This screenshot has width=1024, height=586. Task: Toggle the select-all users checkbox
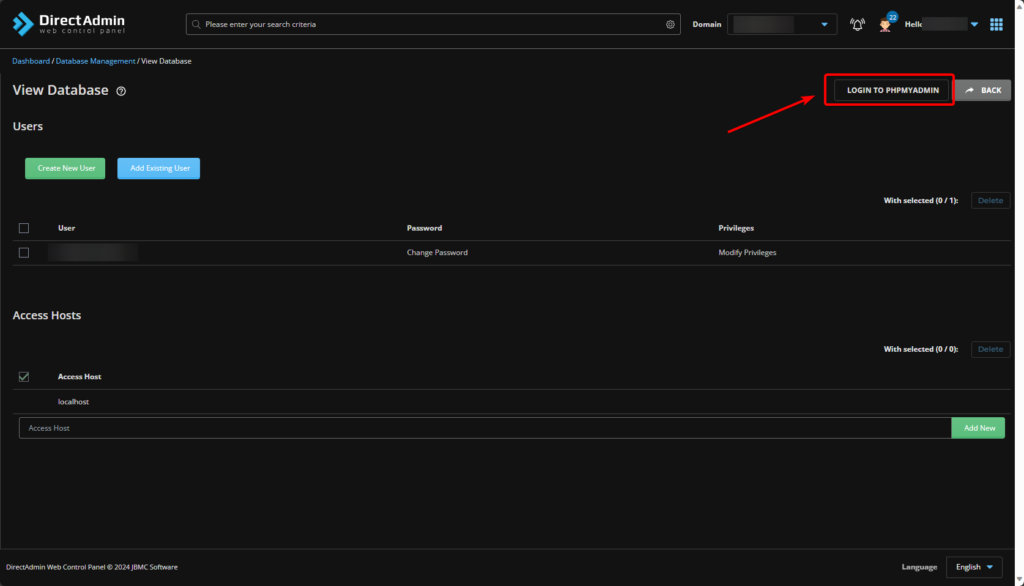(24, 228)
